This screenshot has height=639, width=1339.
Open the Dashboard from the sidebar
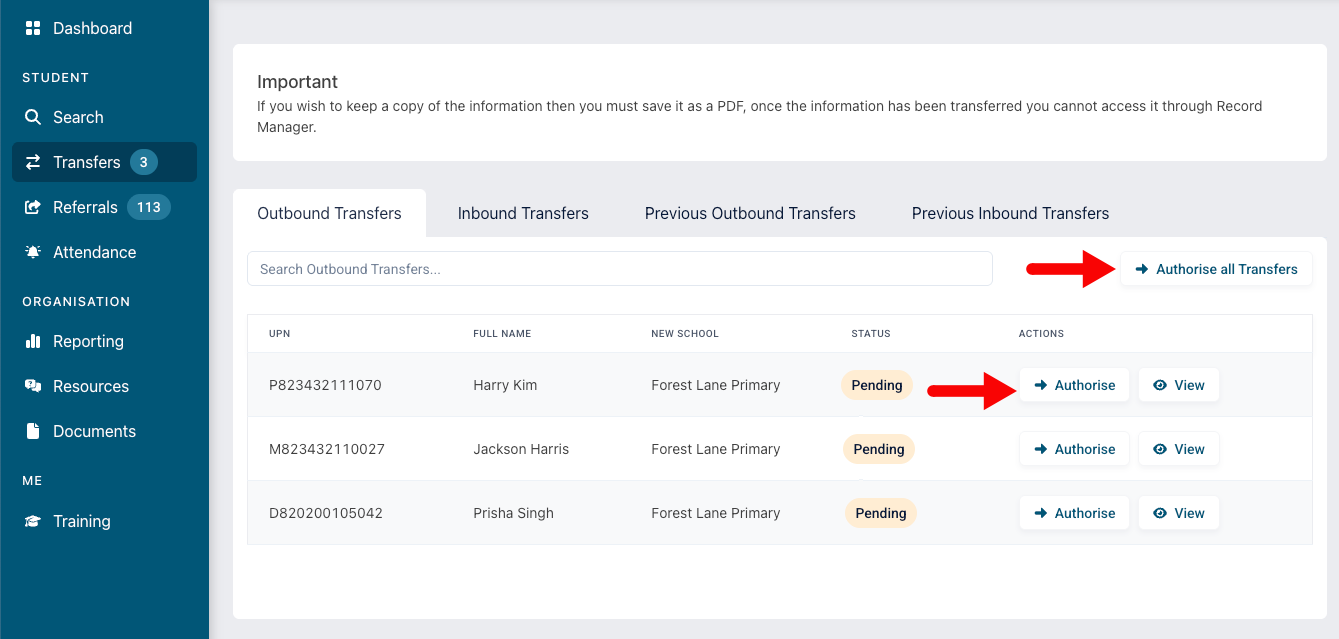click(32, 27)
